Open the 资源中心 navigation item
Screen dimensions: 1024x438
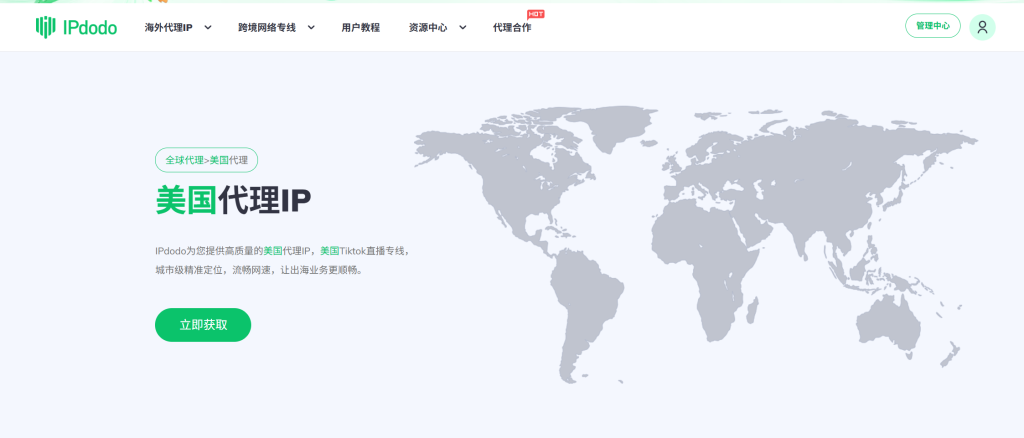coord(428,27)
